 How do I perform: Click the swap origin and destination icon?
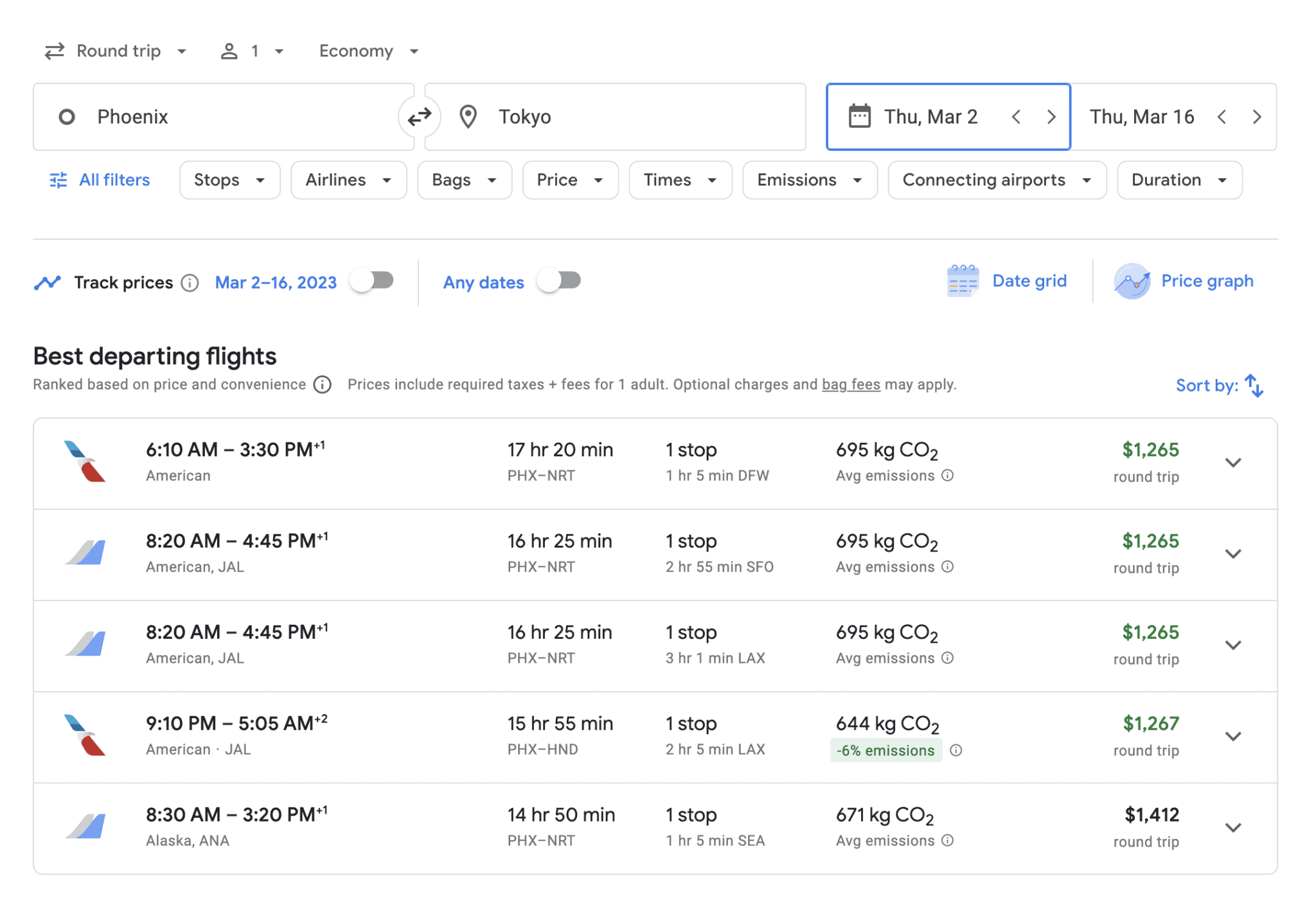pyautogui.click(x=421, y=116)
